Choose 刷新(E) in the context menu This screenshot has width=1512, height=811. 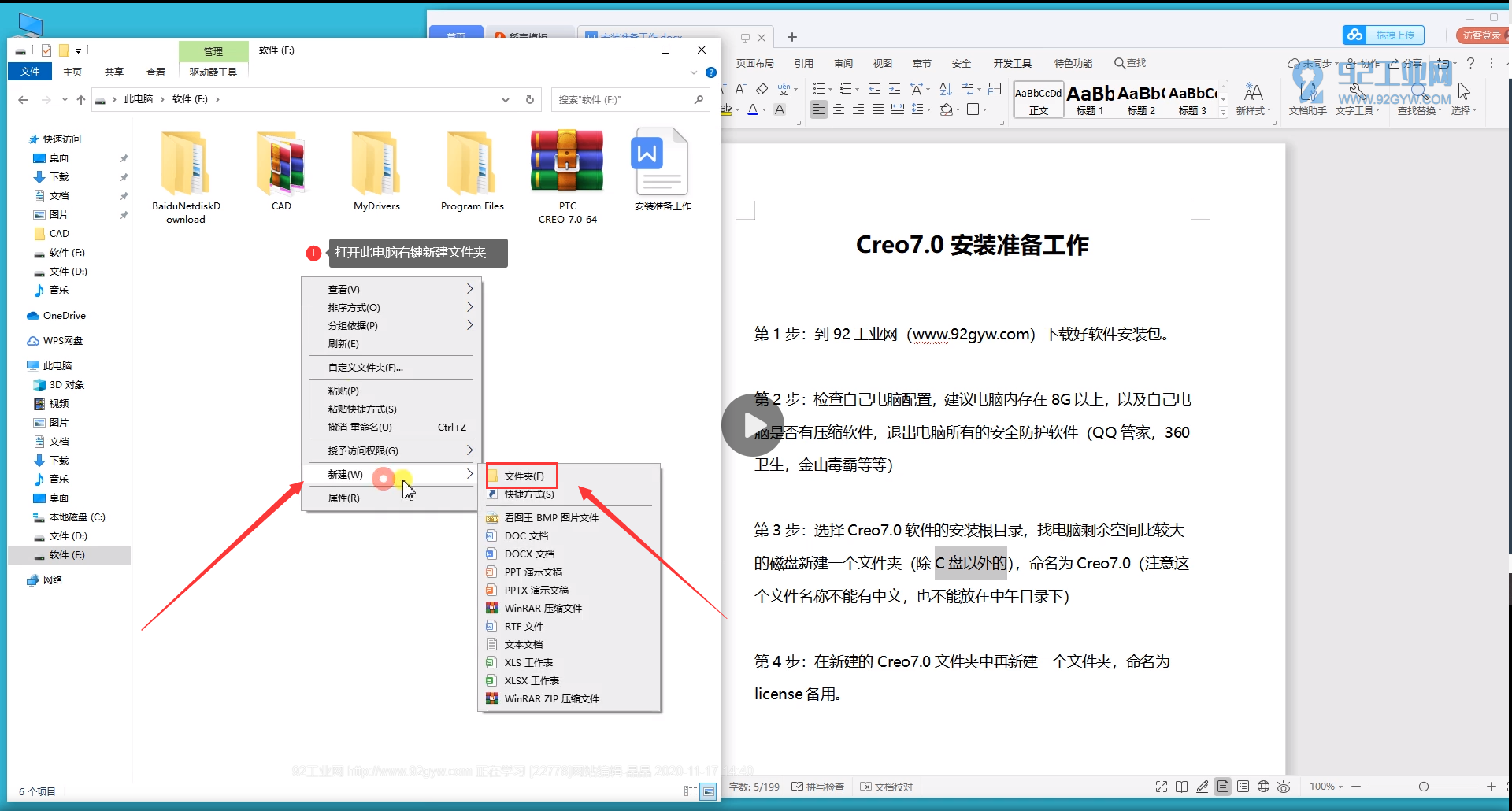point(390,344)
